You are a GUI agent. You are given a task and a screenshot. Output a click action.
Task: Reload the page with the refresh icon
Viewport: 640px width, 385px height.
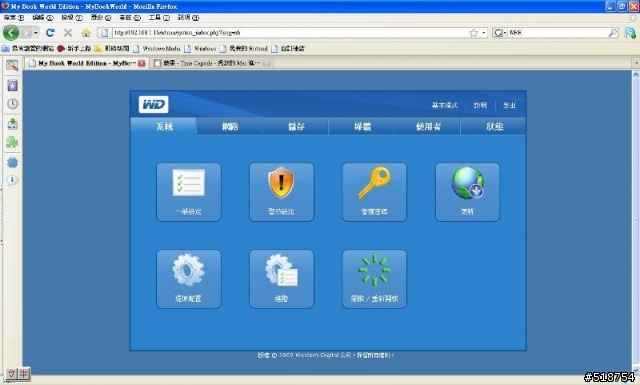[50, 33]
